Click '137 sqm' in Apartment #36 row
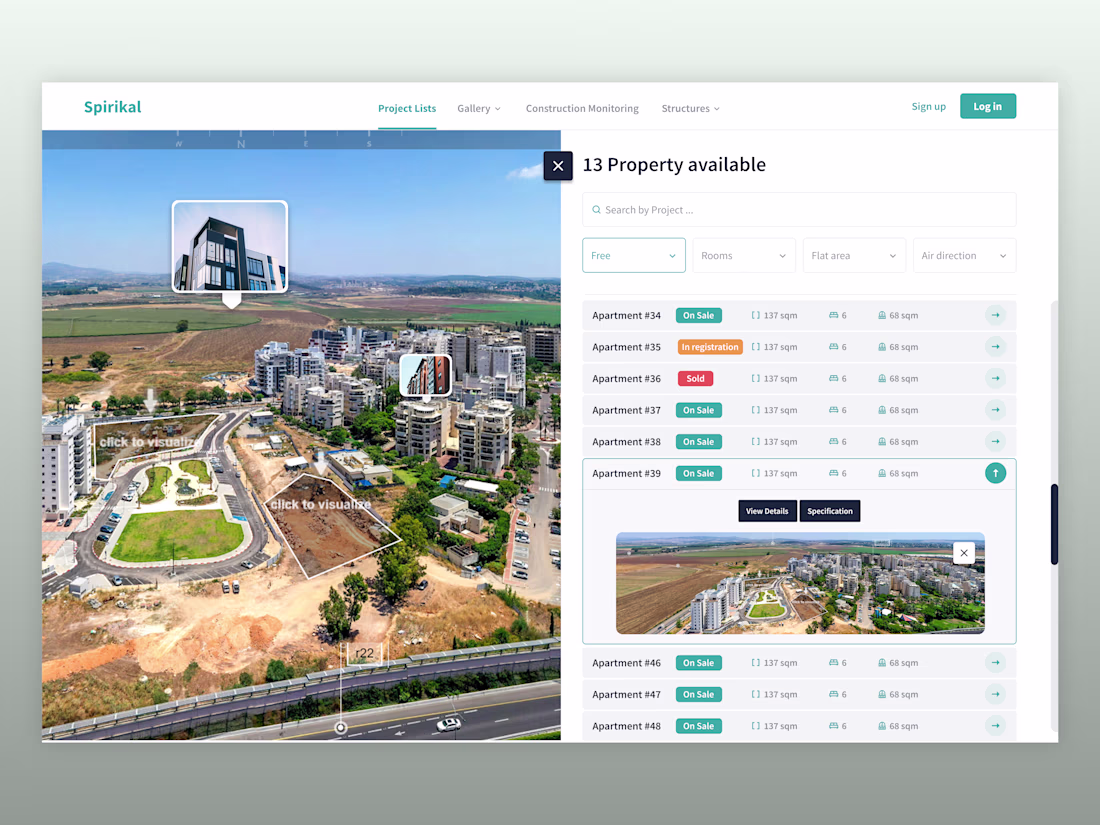1100x825 pixels. pyautogui.click(x=780, y=378)
